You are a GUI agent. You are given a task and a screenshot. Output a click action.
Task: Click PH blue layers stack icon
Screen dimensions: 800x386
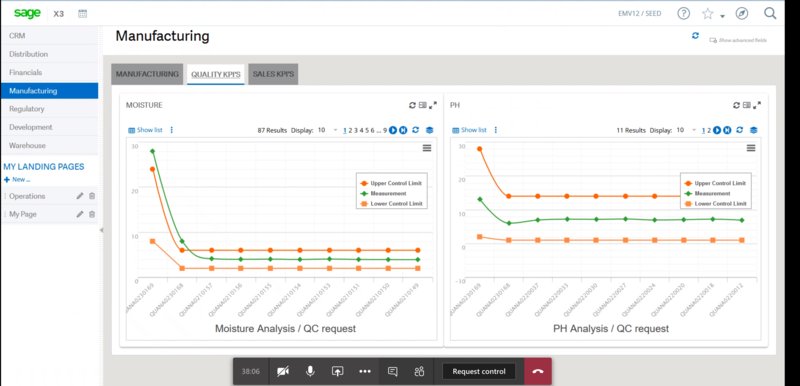[x=754, y=130]
